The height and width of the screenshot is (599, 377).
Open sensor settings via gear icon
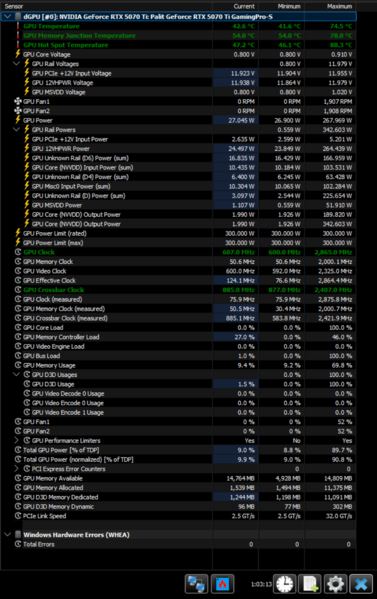point(335,584)
